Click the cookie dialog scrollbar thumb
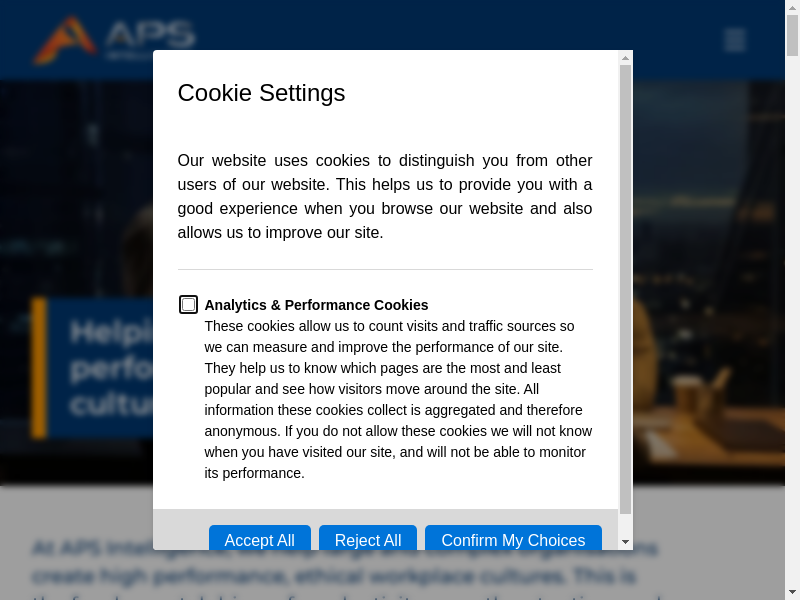Screen dimensions: 800x600 coord(626,290)
